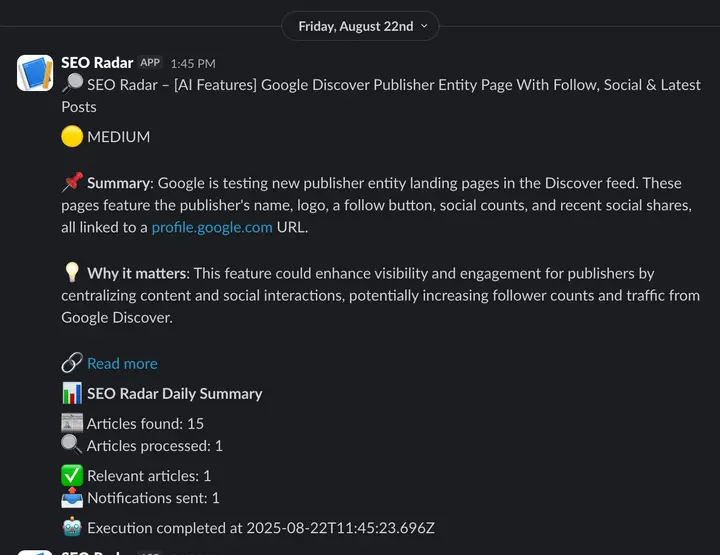The image size is (720, 555).
Task: Click the 1:45 PM message timestamp
Action: click(x=193, y=63)
